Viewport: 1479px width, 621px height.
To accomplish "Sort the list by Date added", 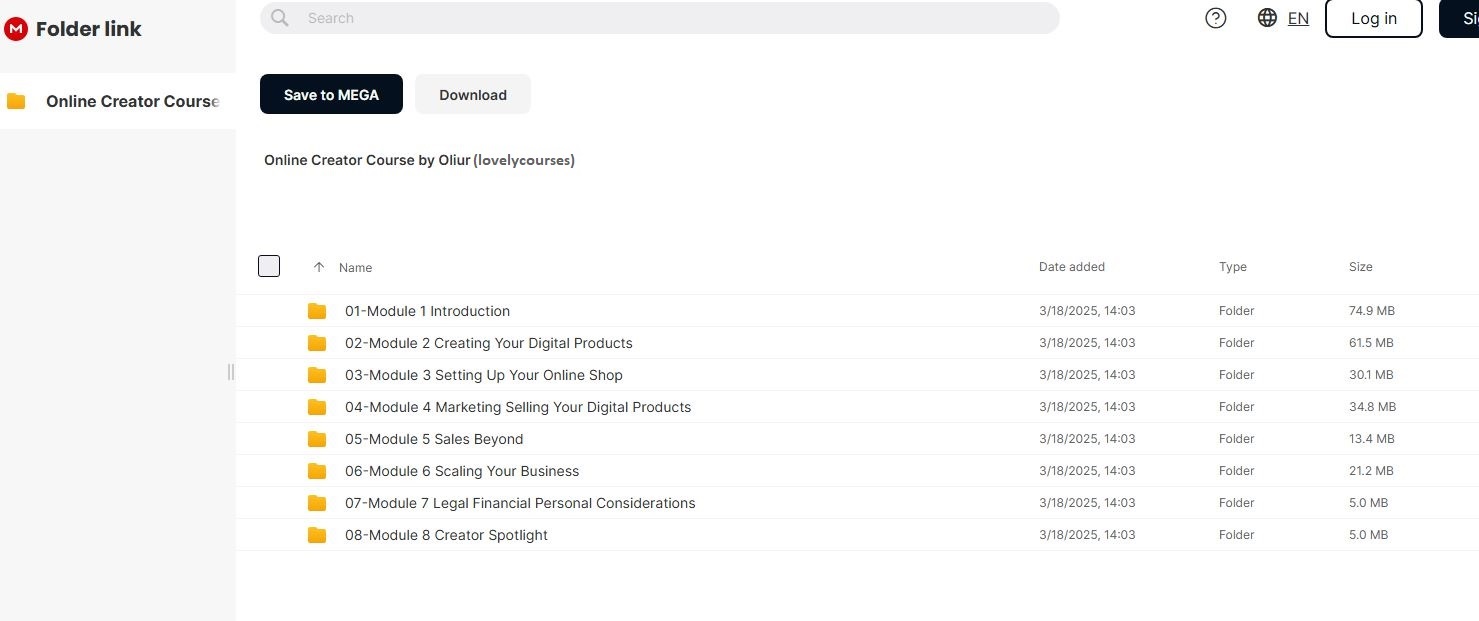I will pos(1071,267).
